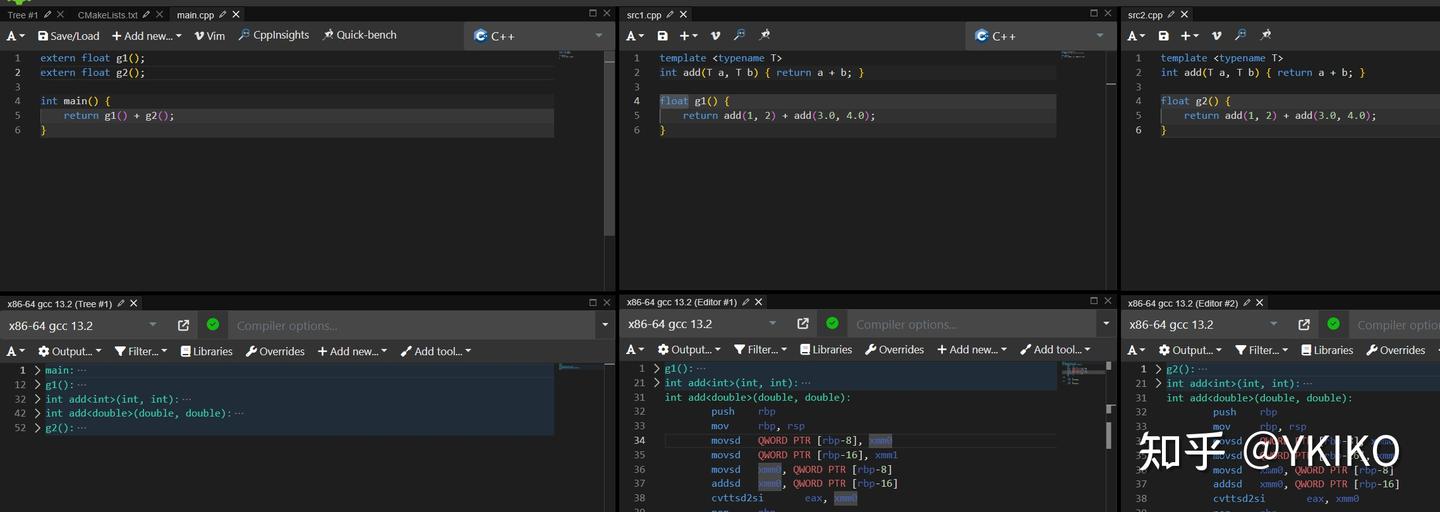The width and height of the screenshot is (1440, 512).
Task: Click Save/Load in main.cpp editor toolbar
Action: click(x=68, y=36)
